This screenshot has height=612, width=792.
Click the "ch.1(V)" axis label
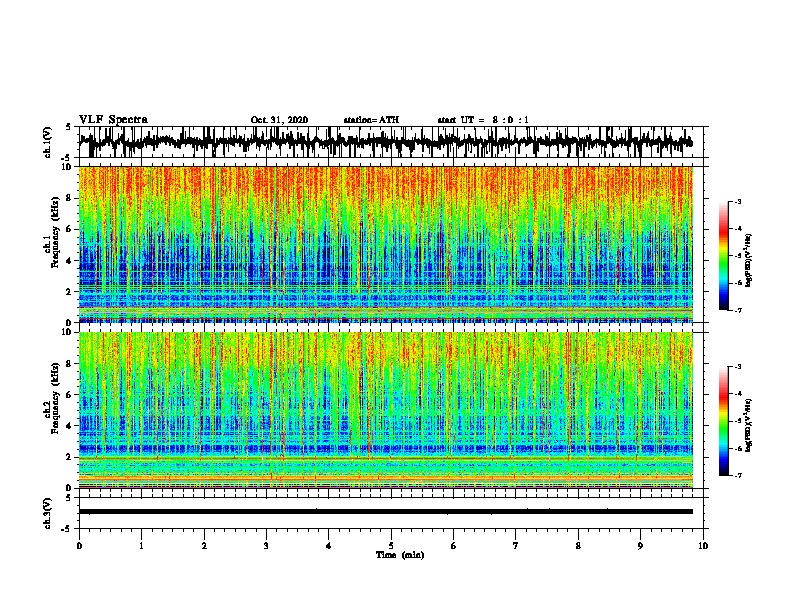pos(48,142)
